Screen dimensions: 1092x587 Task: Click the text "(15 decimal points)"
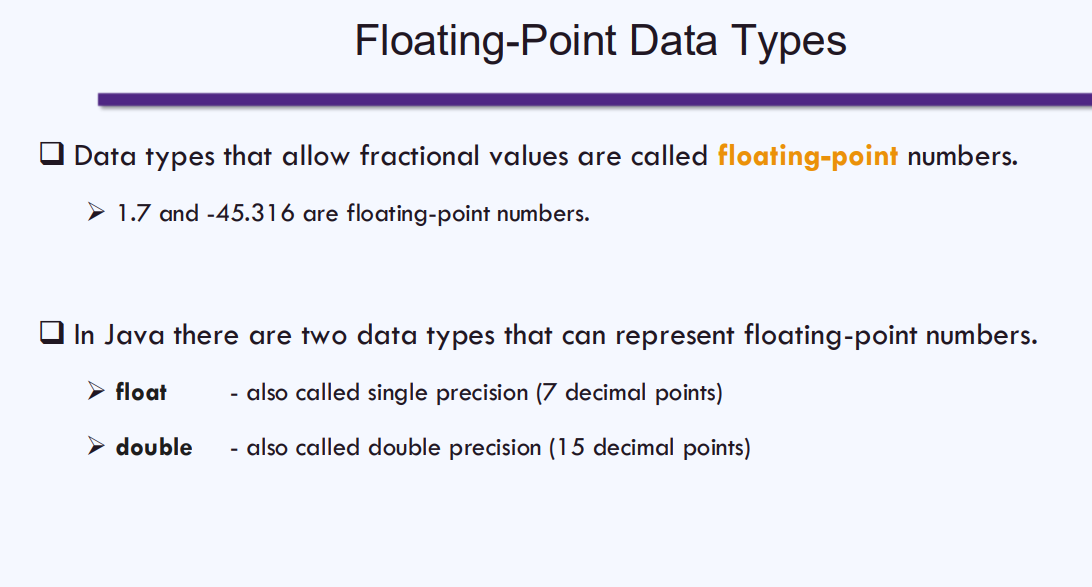coord(650,447)
